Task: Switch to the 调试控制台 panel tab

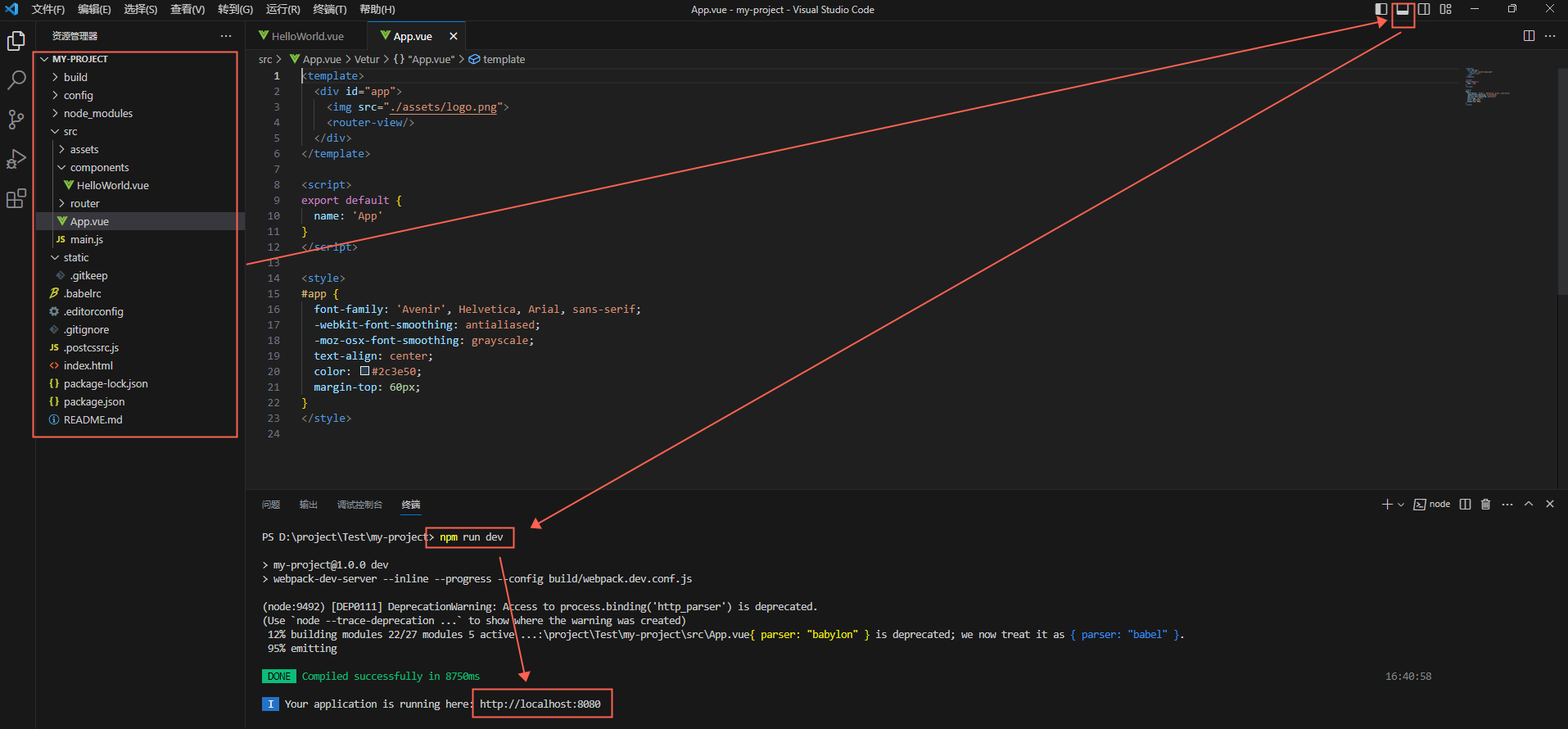Action: [359, 505]
